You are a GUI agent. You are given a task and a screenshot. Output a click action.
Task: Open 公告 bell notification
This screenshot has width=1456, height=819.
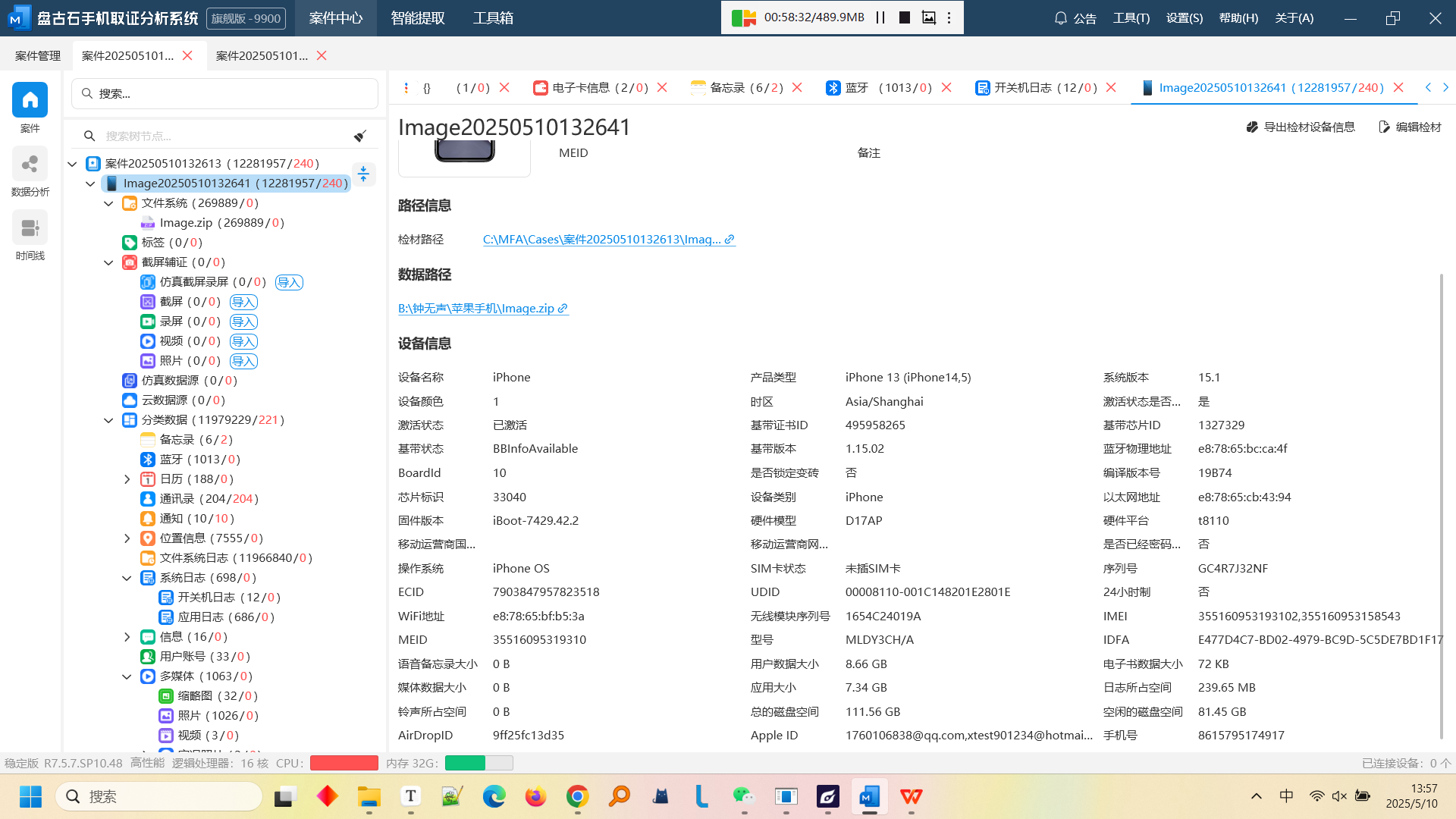(1075, 18)
